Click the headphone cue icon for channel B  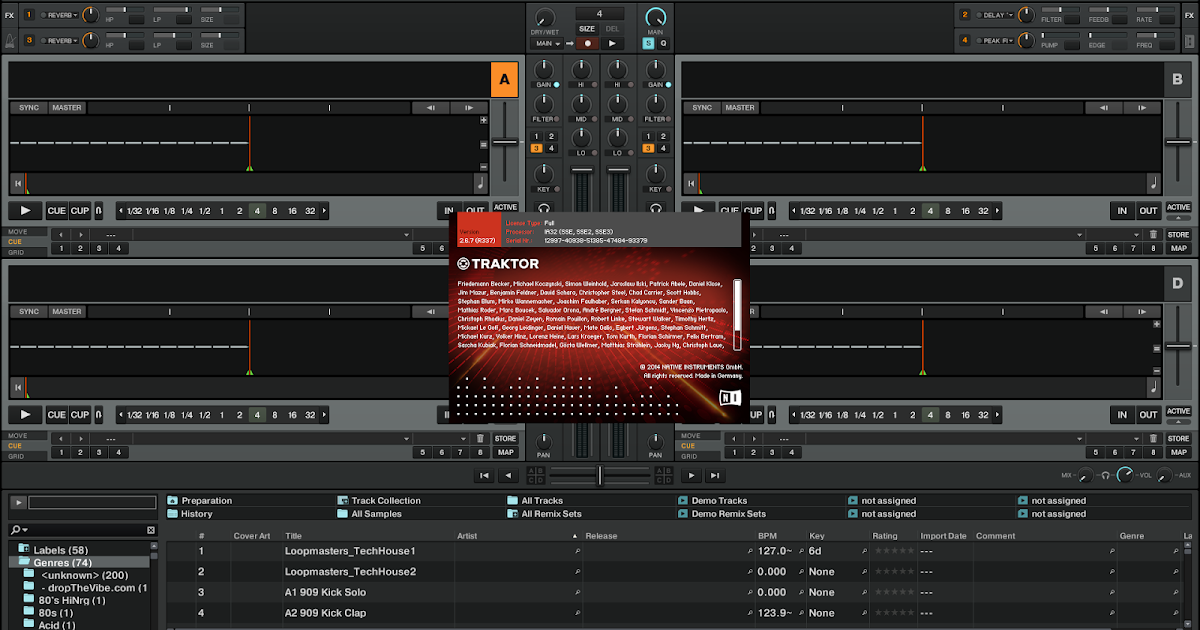pos(656,208)
